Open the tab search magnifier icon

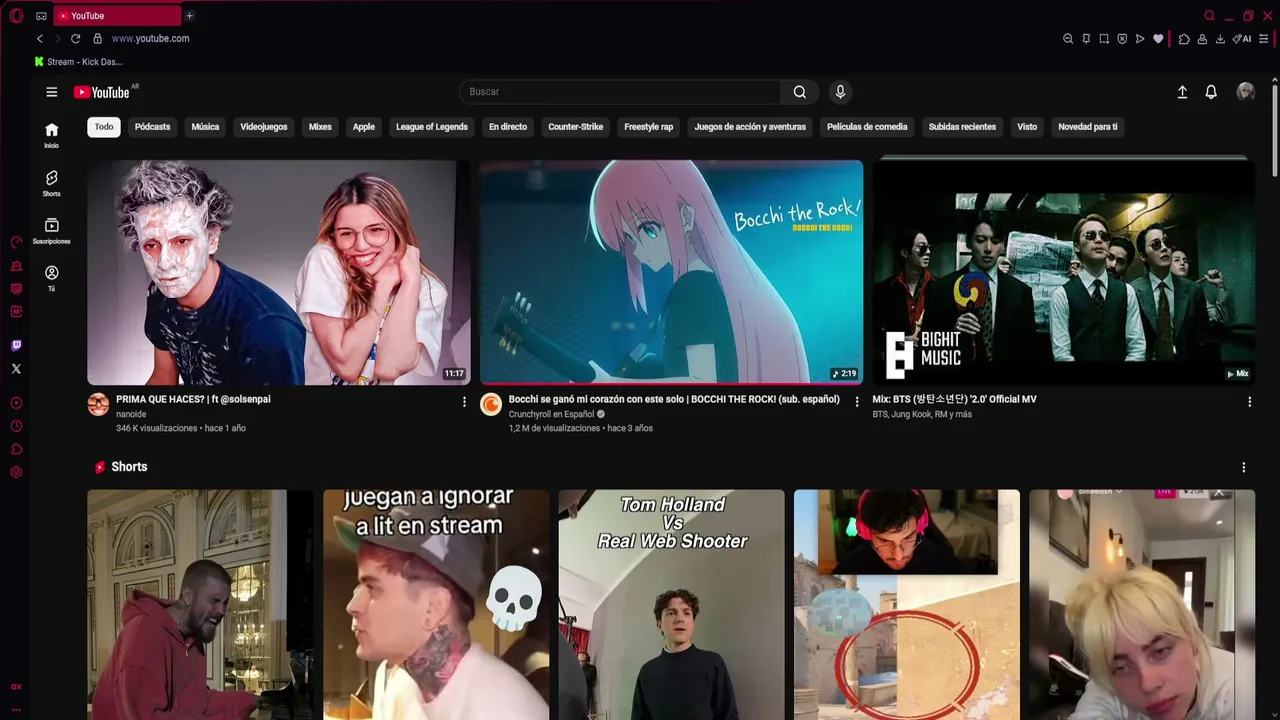point(1209,16)
